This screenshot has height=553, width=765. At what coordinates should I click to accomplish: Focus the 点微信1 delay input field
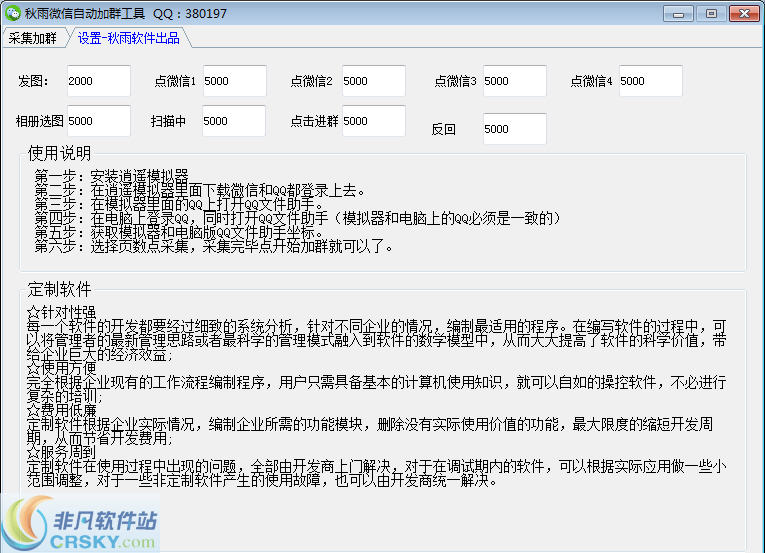tap(235, 81)
